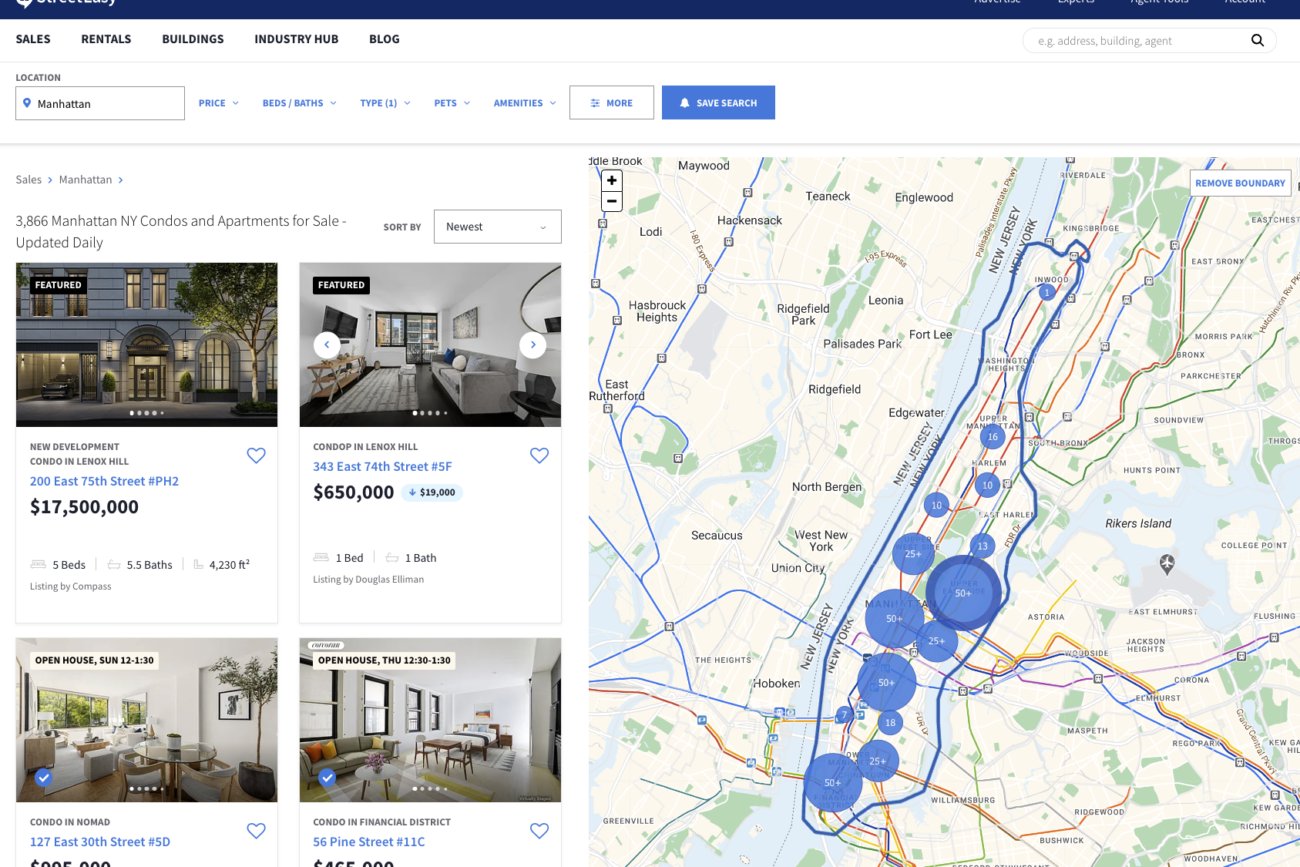Open the Buildings menu
Viewport: 1300px width, 867px height.
pyautogui.click(x=193, y=39)
